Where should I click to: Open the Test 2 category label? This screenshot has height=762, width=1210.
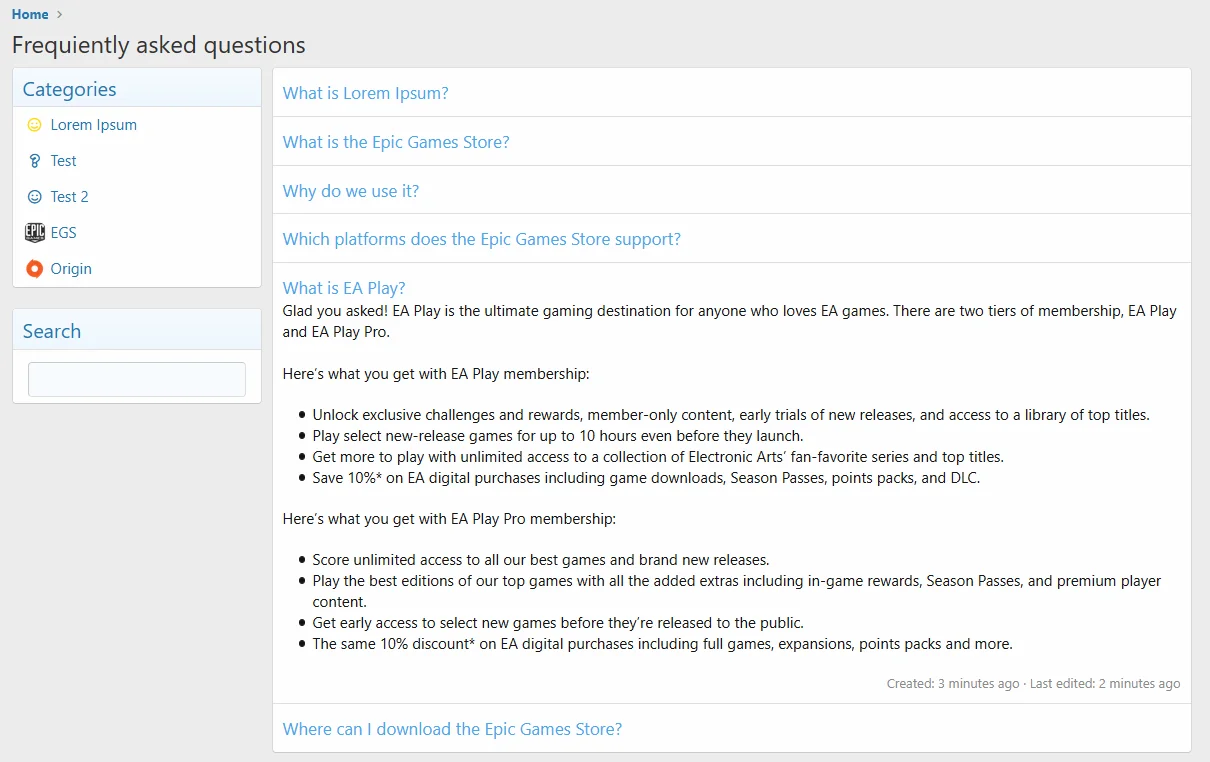pyautogui.click(x=70, y=197)
